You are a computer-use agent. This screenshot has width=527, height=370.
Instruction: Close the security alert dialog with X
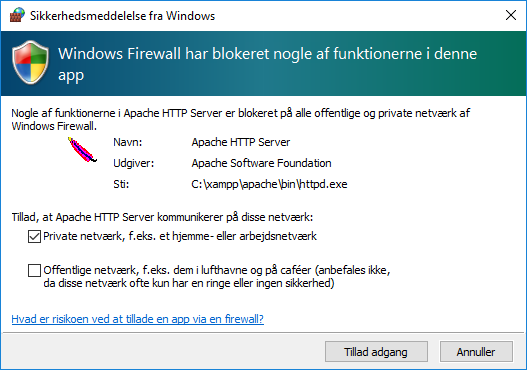511,15
